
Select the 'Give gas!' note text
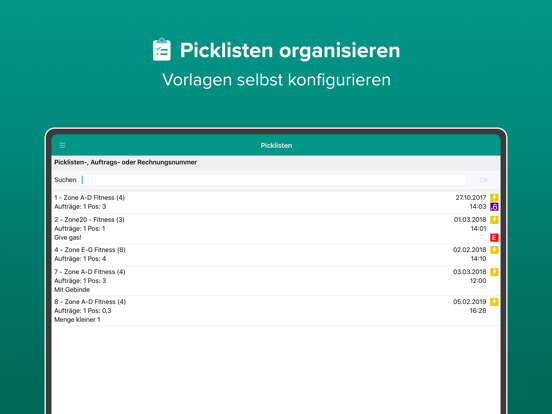click(x=68, y=238)
